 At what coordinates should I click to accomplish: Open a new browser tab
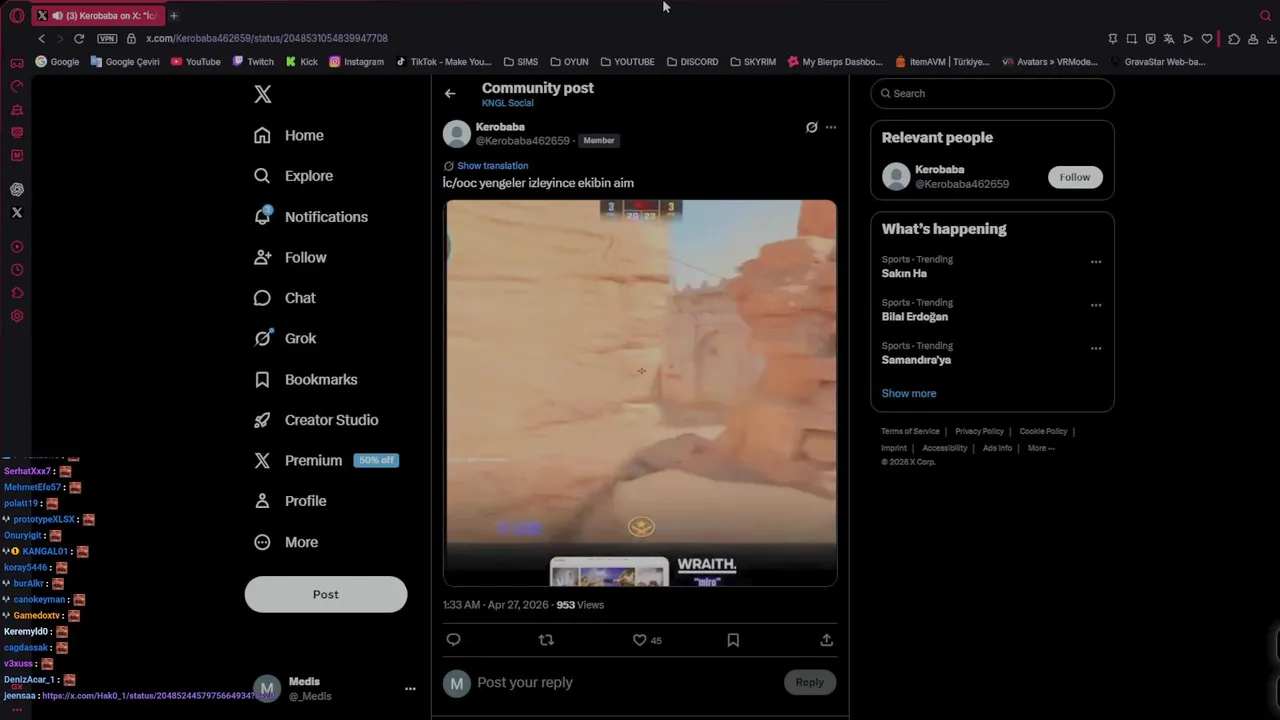click(173, 15)
